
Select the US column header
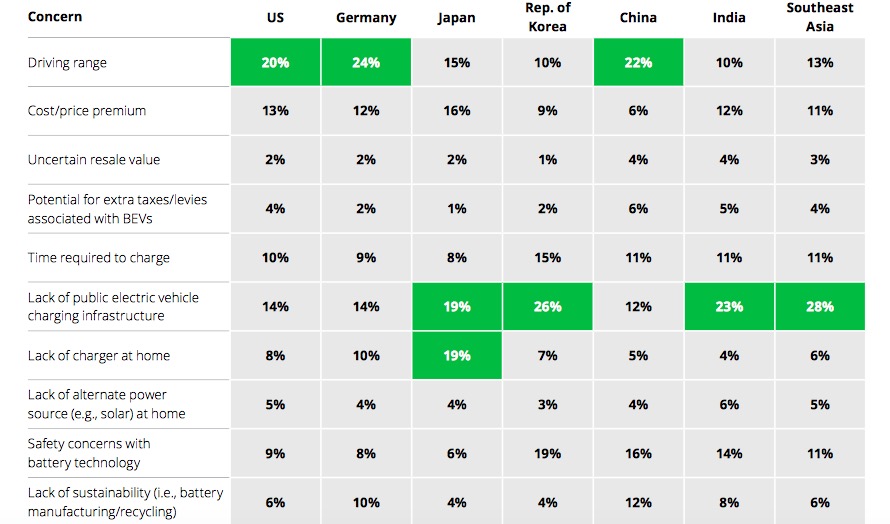[275, 18]
